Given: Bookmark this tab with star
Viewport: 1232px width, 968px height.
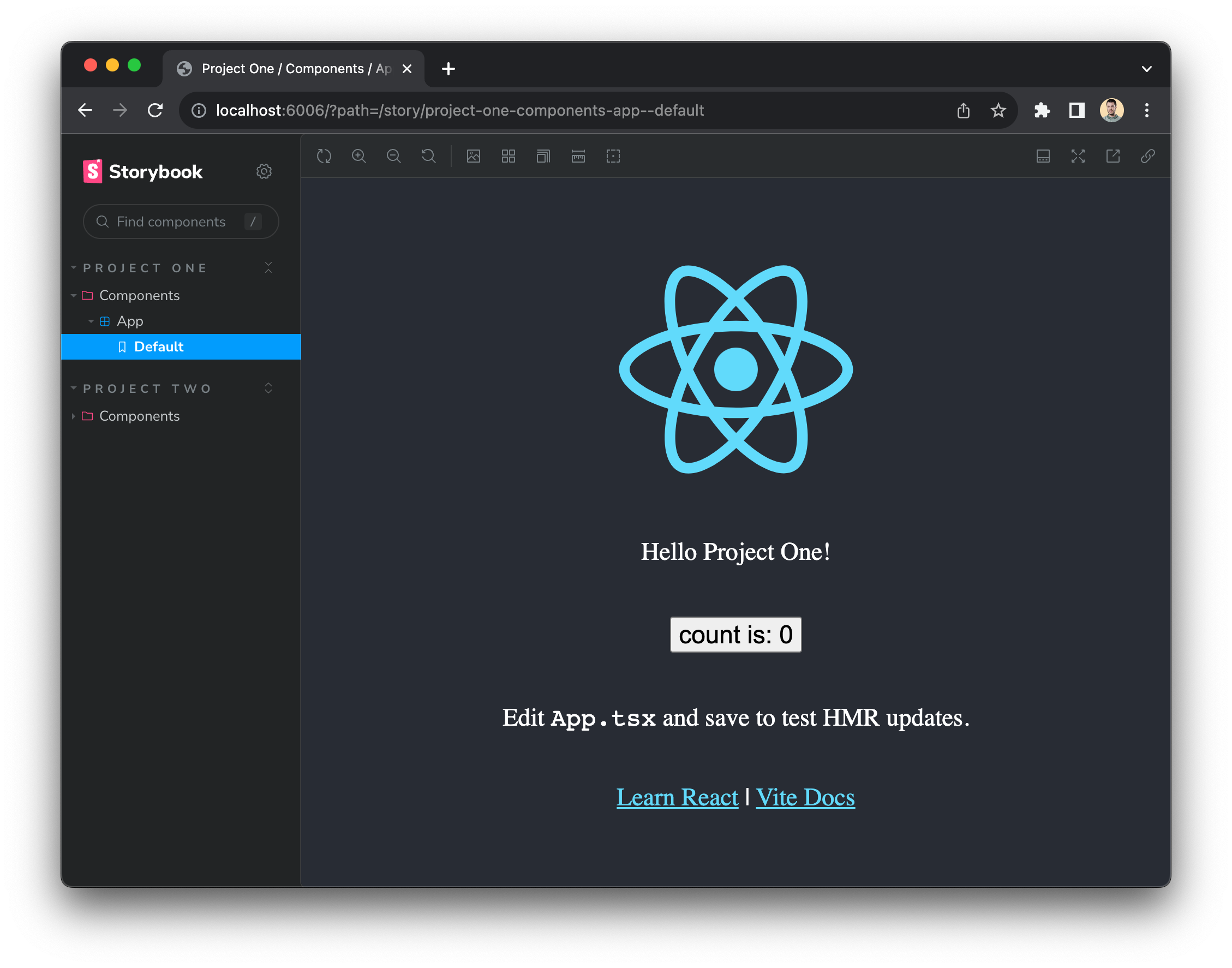Looking at the screenshot, I should (x=998, y=110).
